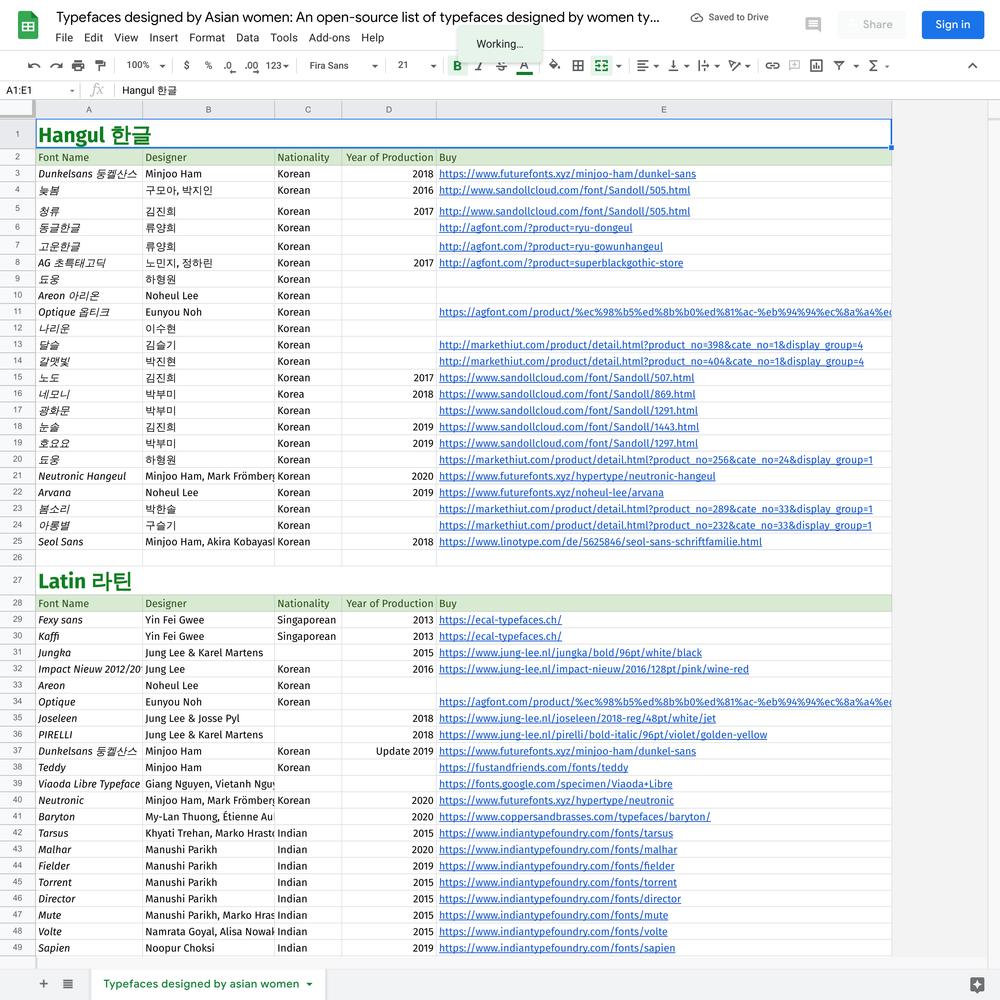Open the borders menu
The image size is (1000, 1000).
pyautogui.click(x=578, y=66)
